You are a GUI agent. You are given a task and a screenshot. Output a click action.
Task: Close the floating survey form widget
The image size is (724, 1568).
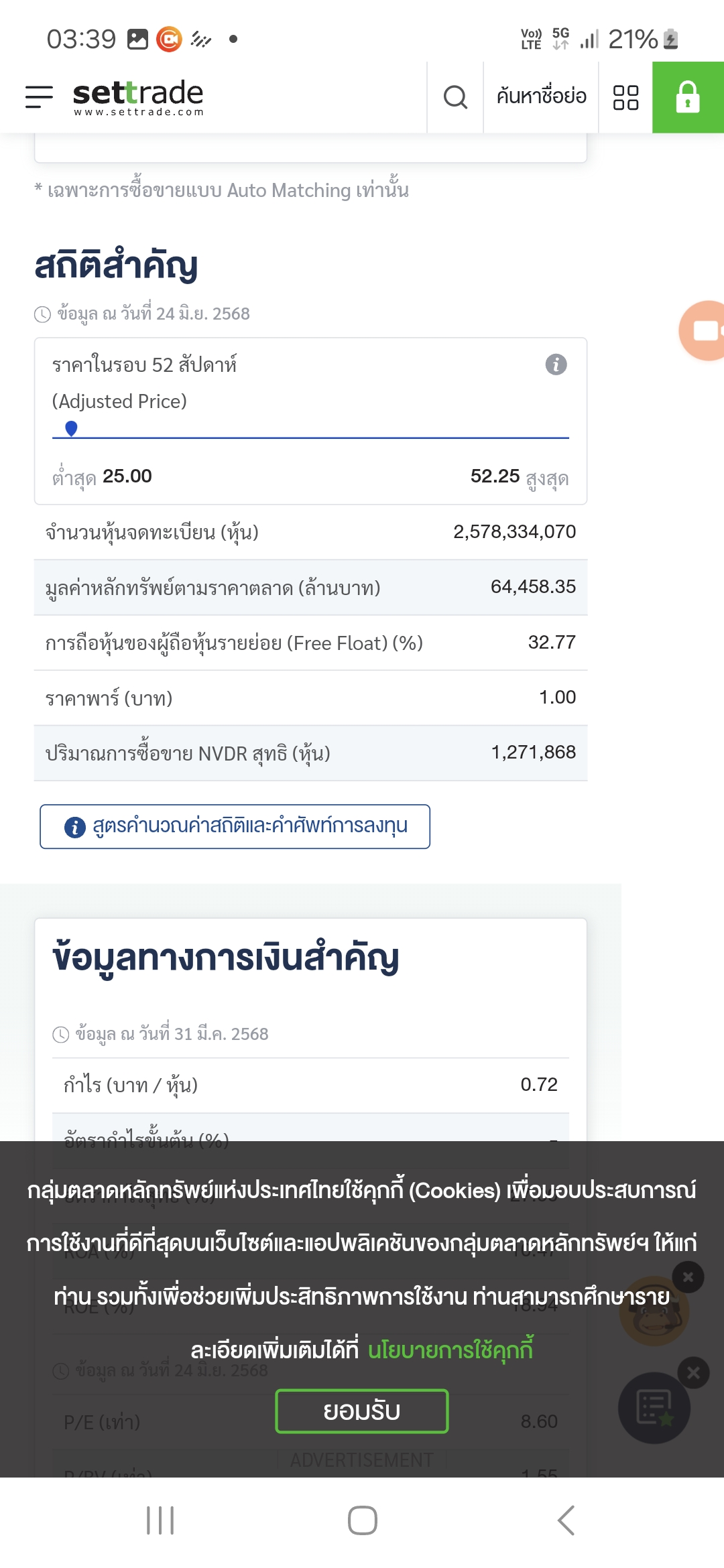pyautogui.click(x=693, y=1373)
